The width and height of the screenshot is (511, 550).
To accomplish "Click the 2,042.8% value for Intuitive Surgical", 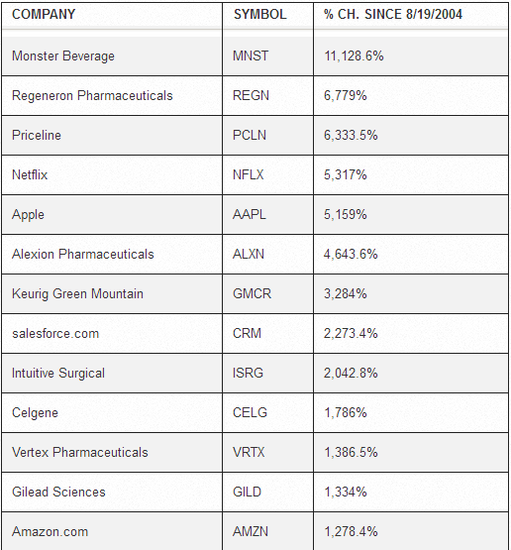I will 350,373.
